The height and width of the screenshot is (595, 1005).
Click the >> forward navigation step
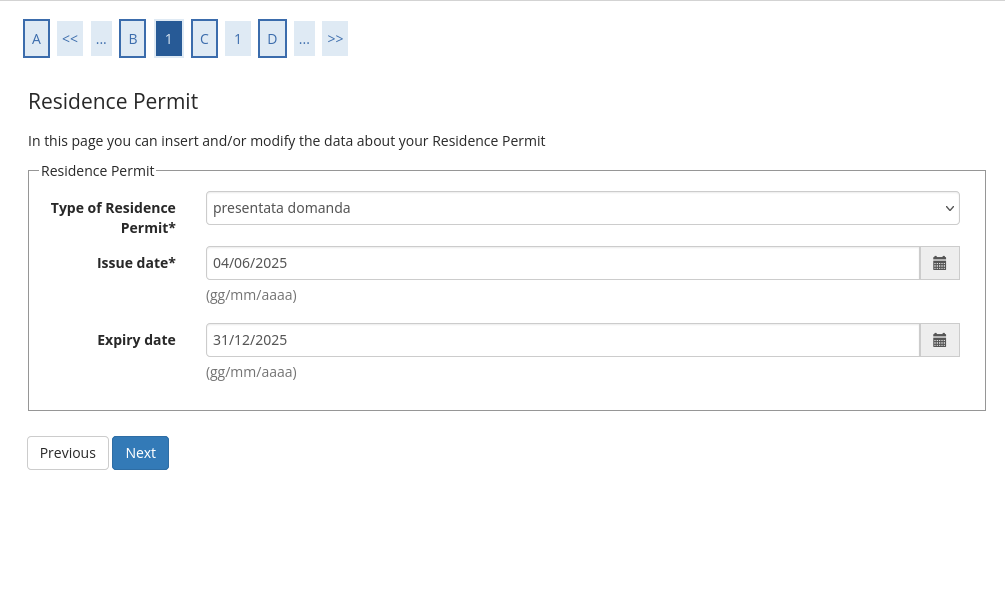335,39
